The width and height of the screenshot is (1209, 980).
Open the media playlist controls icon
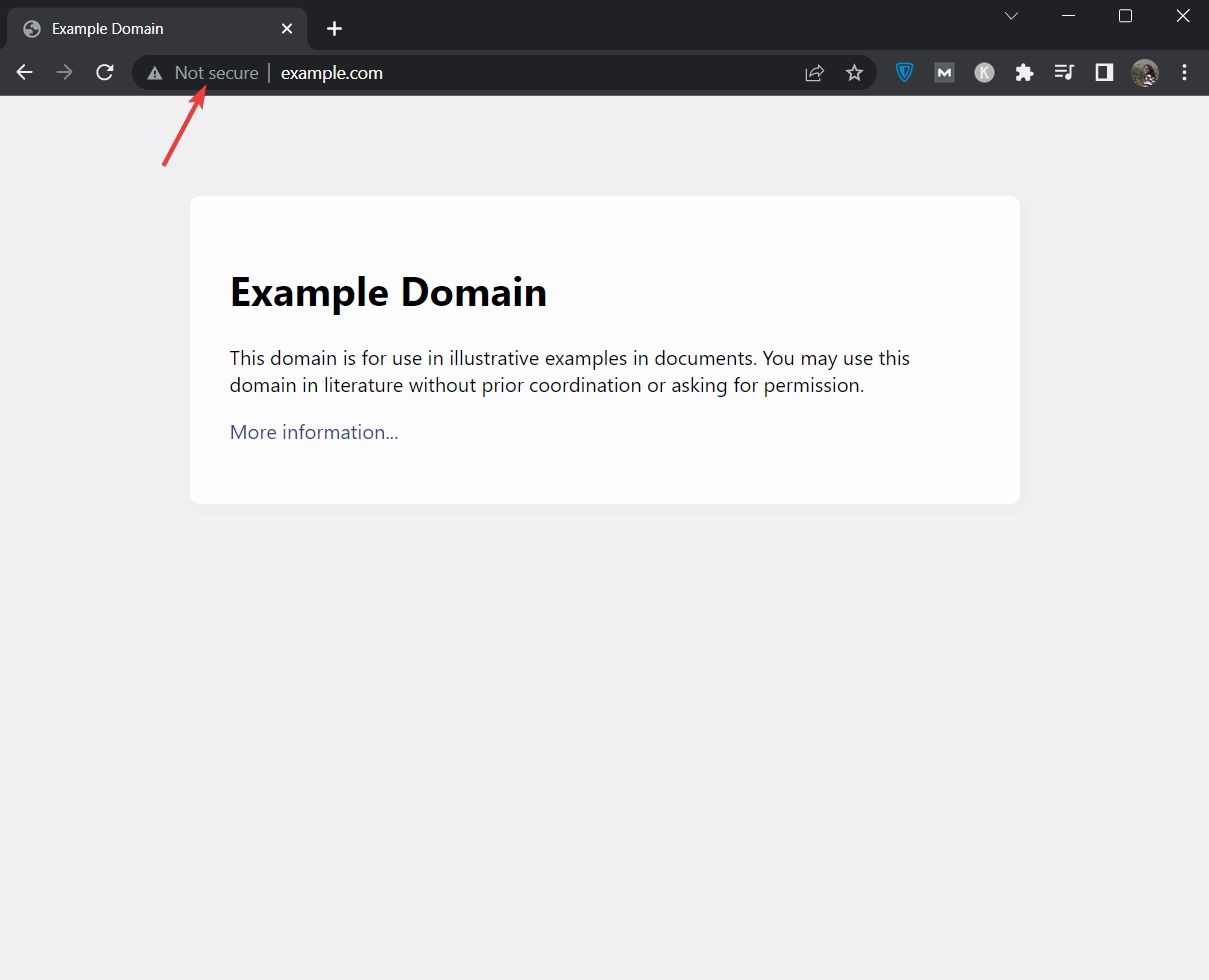[x=1064, y=72]
